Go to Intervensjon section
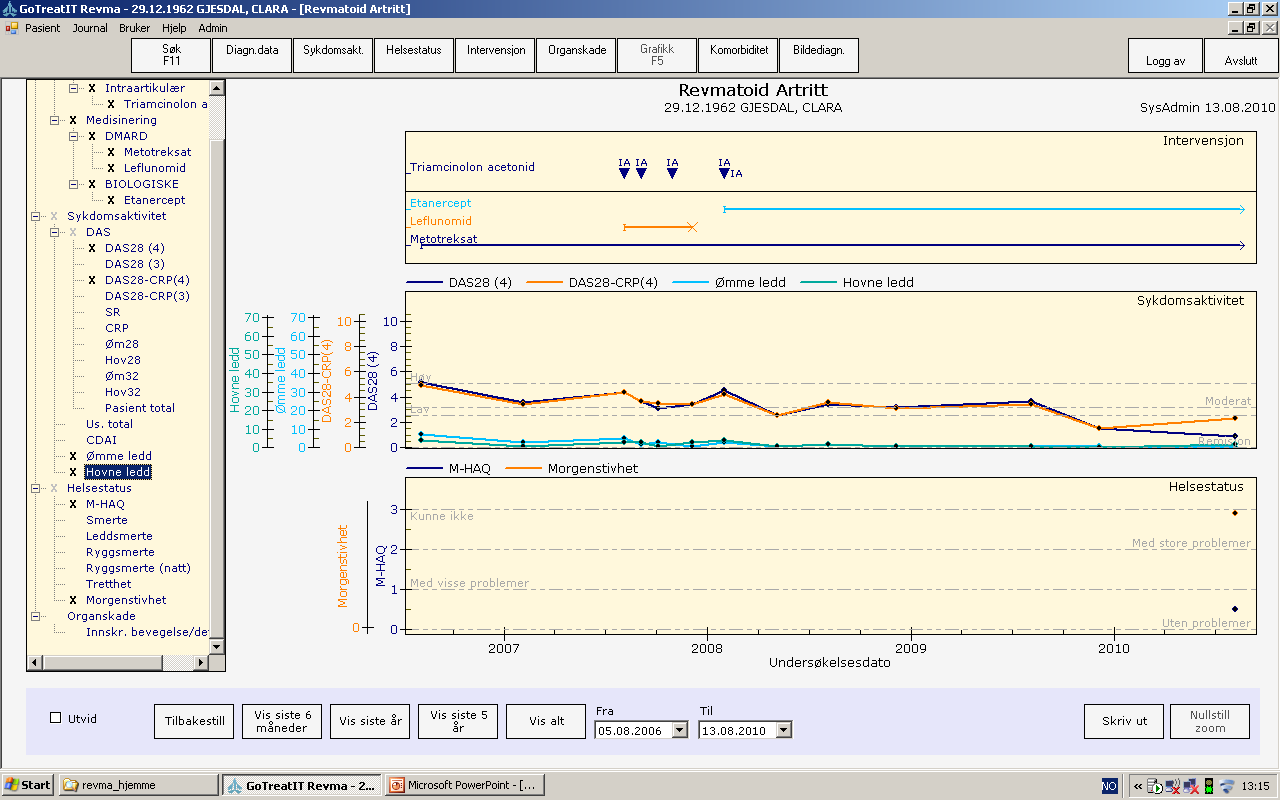1280x800 pixels. pyautogui.click(x=495, y=55)
